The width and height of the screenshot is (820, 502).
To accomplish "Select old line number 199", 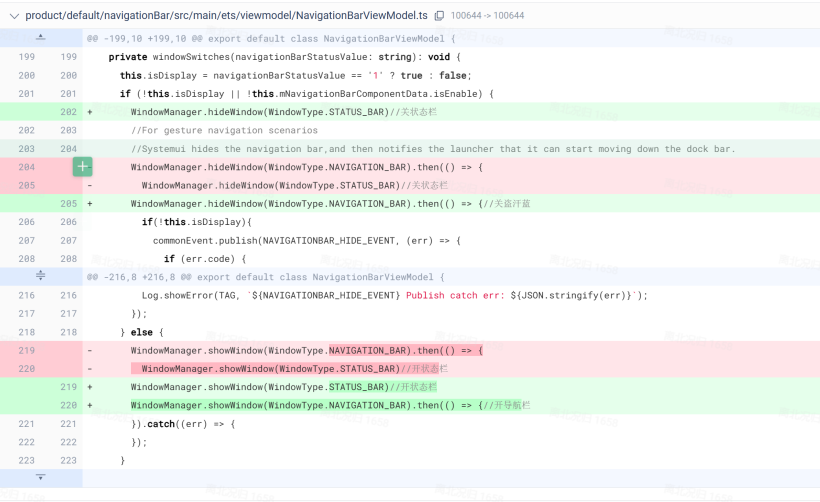I will coord(26,57).
